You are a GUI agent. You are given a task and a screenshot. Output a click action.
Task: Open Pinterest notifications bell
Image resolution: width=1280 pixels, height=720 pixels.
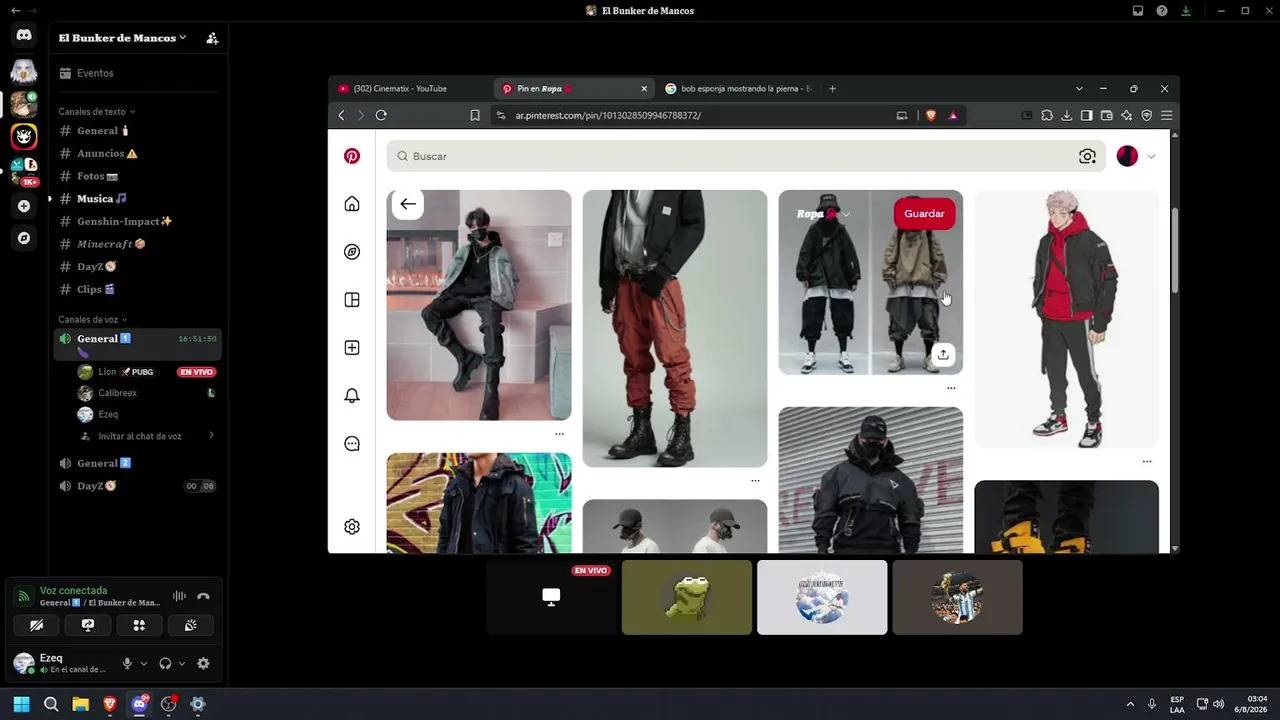352,396
